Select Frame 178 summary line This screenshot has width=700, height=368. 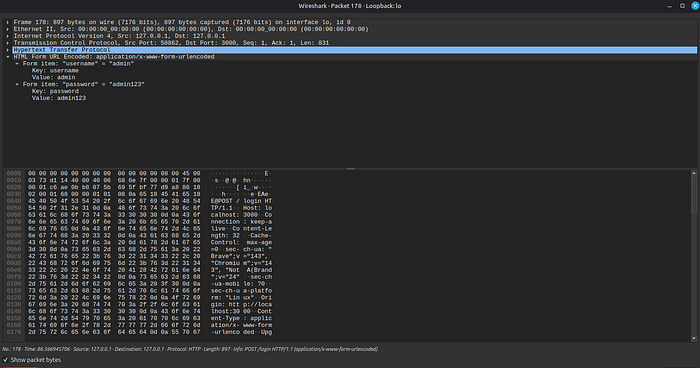point(182,22)
